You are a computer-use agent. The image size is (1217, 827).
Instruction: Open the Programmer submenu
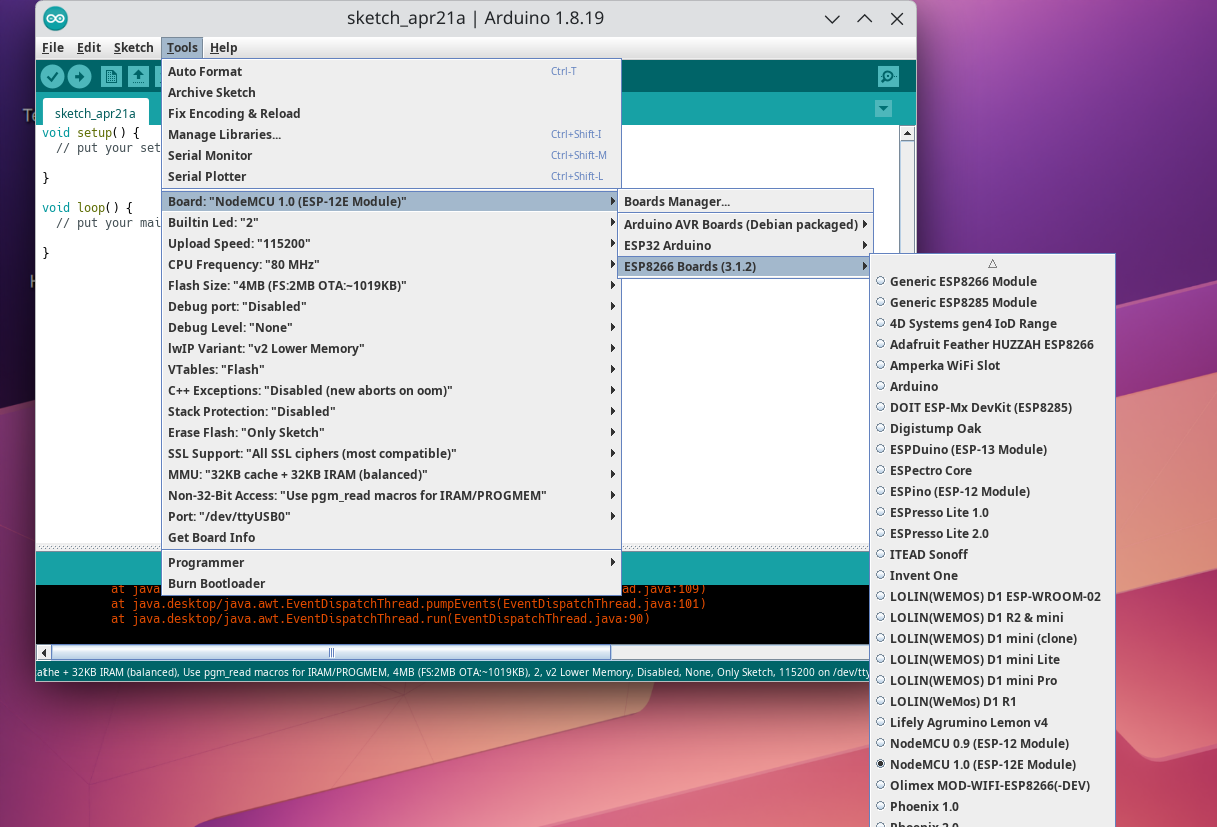point(391,562)
